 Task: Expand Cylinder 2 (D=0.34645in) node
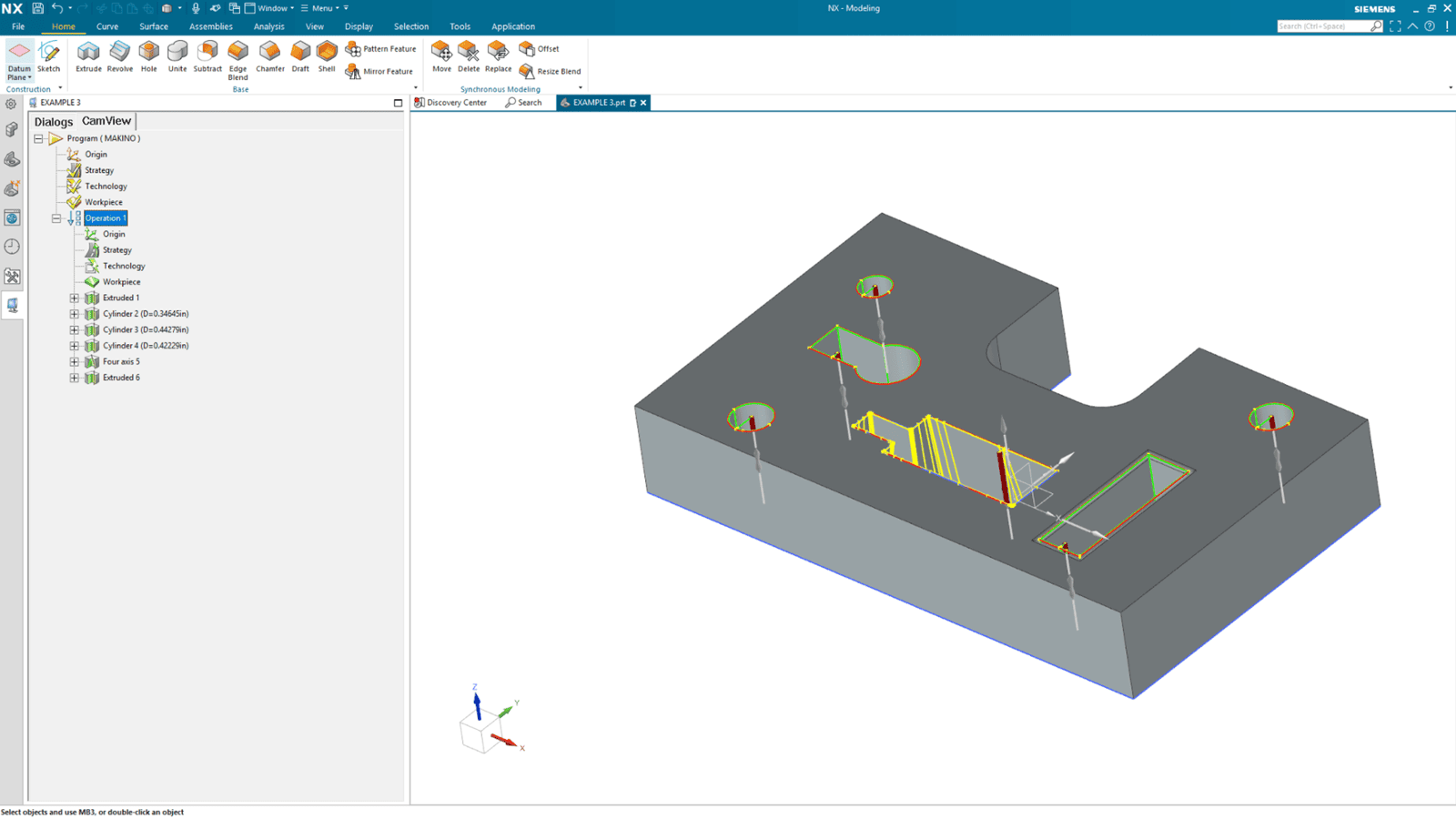coord(75,314)
